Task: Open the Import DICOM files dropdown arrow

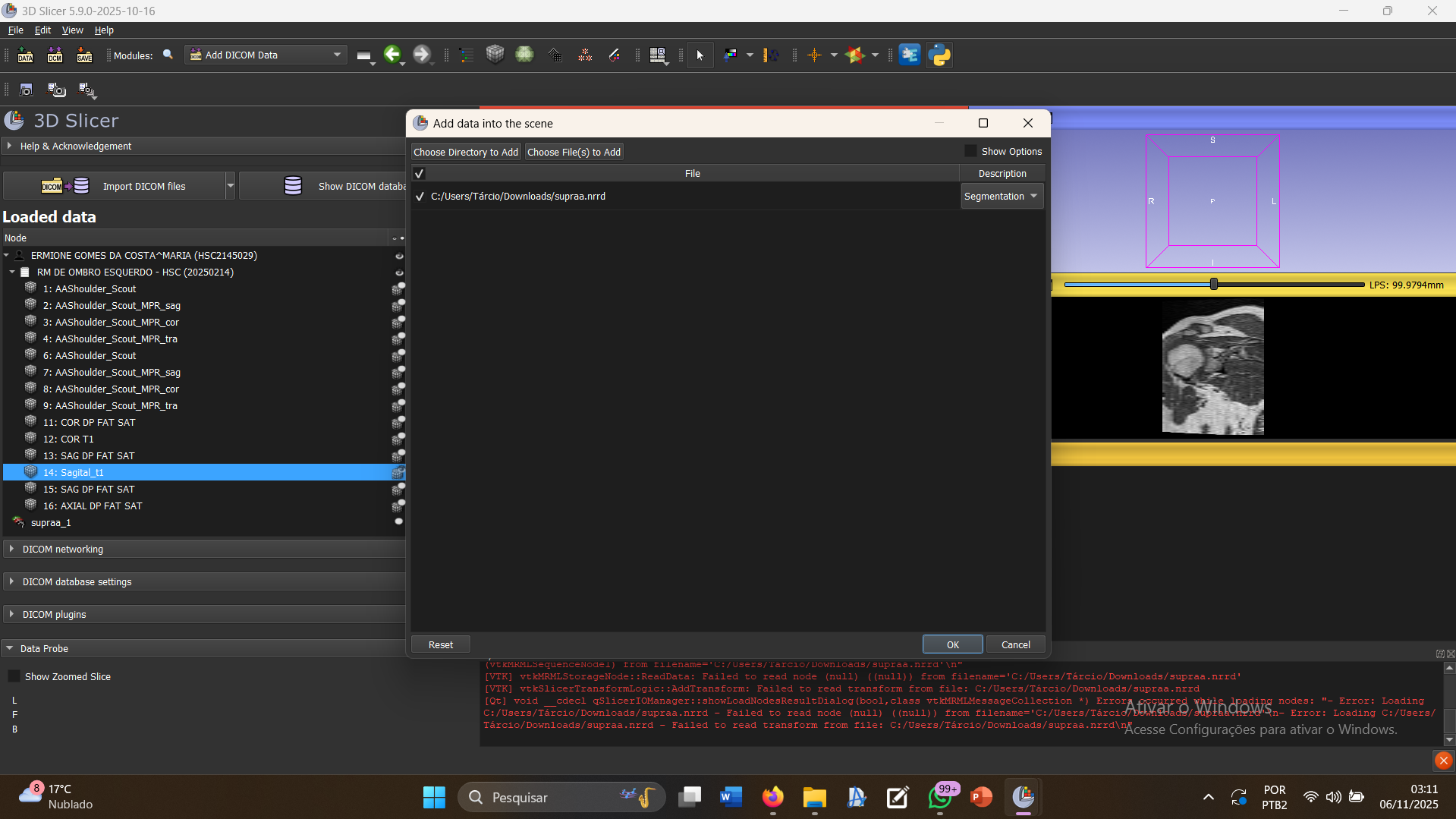Action: coord(231,186)
